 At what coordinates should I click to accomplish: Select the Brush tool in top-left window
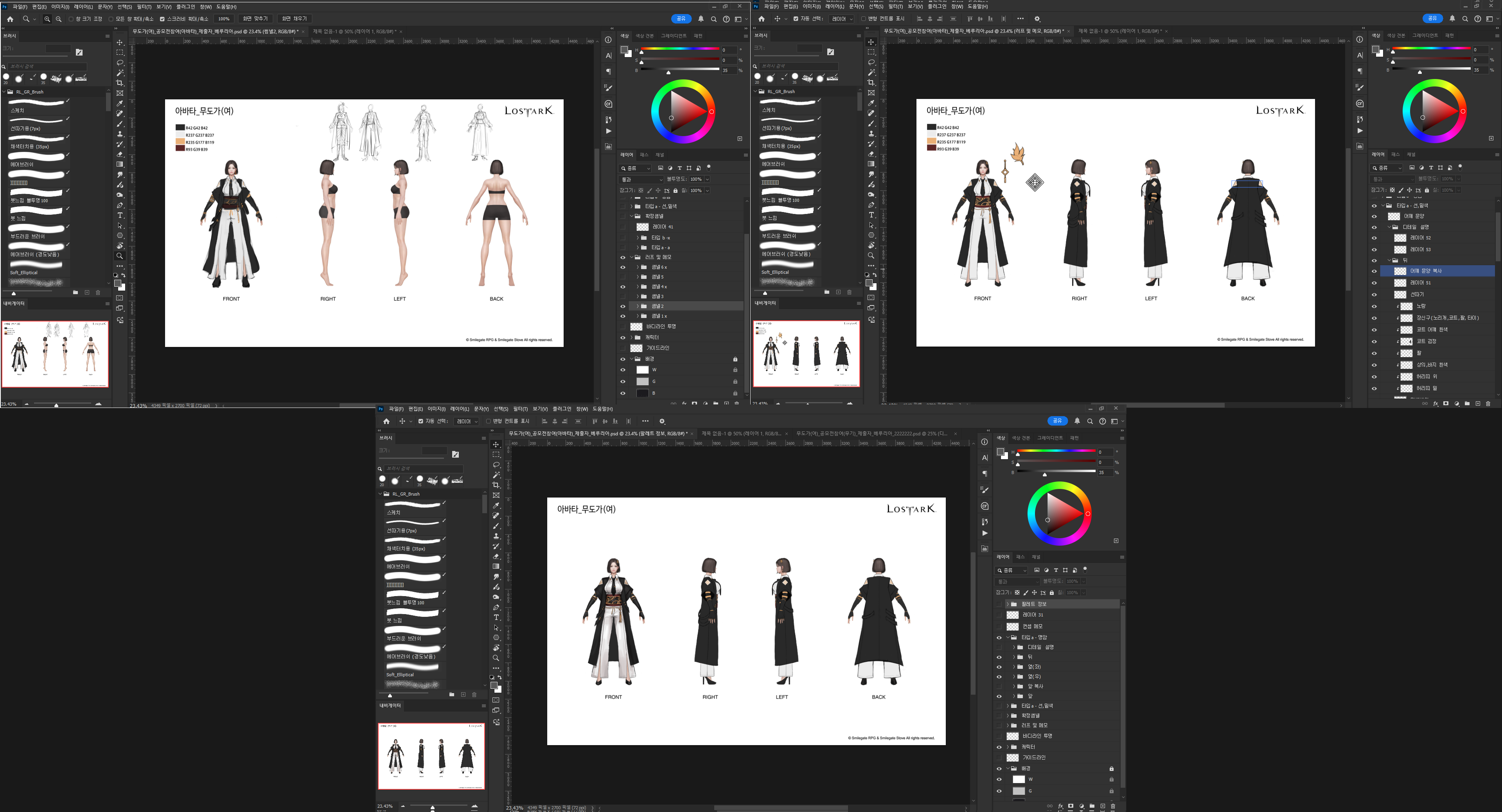pos(120,124)
